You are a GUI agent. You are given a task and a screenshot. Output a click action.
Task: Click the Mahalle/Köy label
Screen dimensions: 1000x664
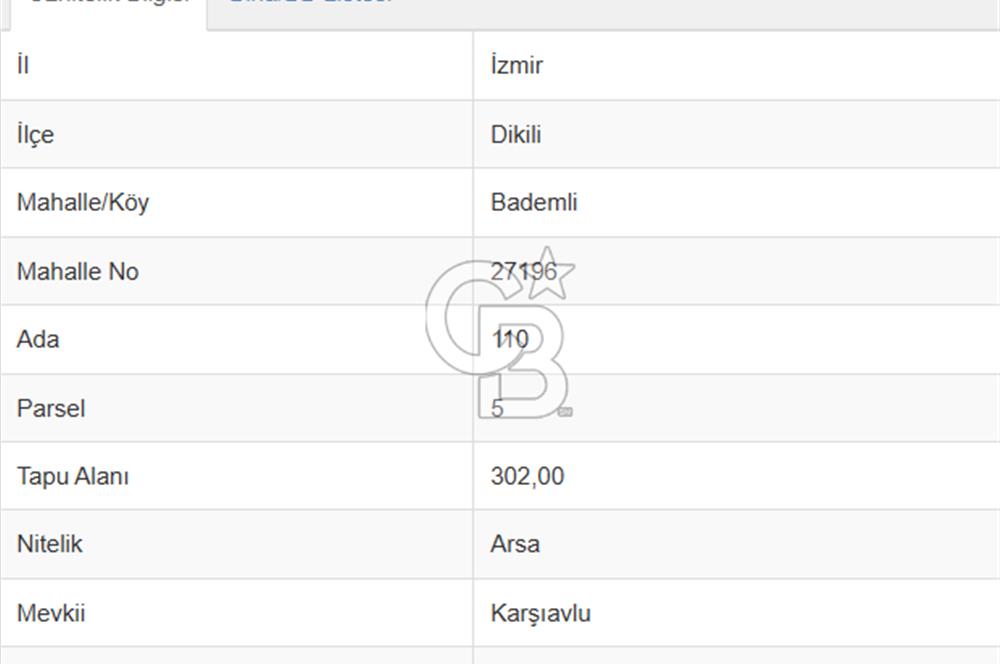click(x=83, y=203)
